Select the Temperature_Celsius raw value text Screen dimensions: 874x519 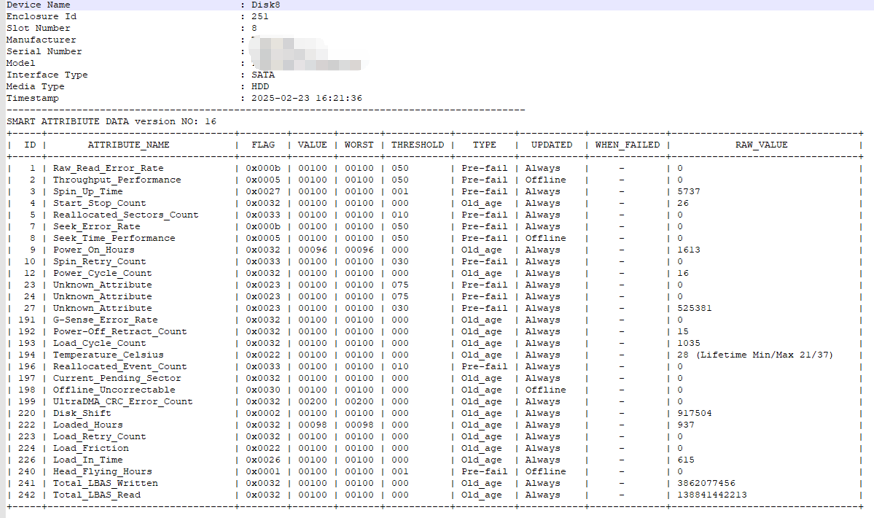[755, 355]
